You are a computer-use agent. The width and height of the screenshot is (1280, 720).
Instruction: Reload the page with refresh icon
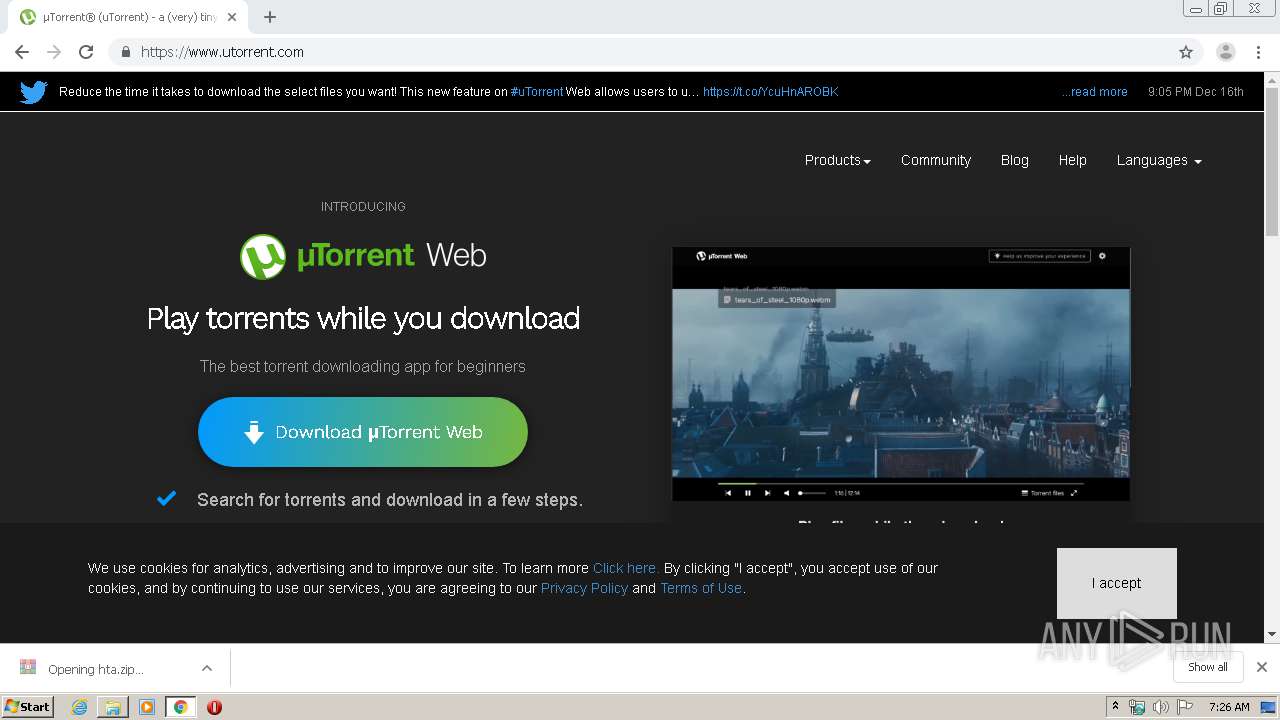(x=86, y=52)
